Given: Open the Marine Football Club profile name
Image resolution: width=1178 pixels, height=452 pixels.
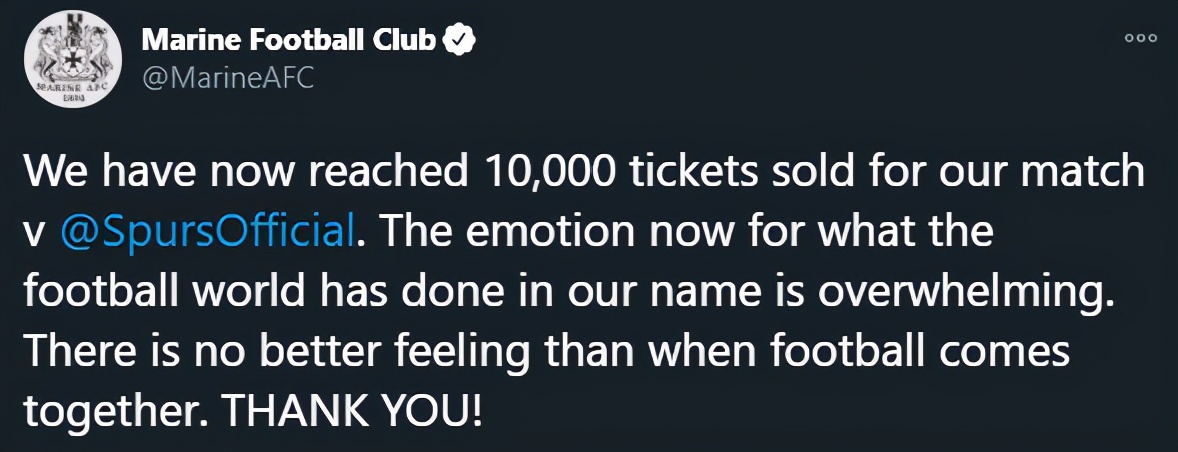Looking at the screenshot, I should coord(290,40).
